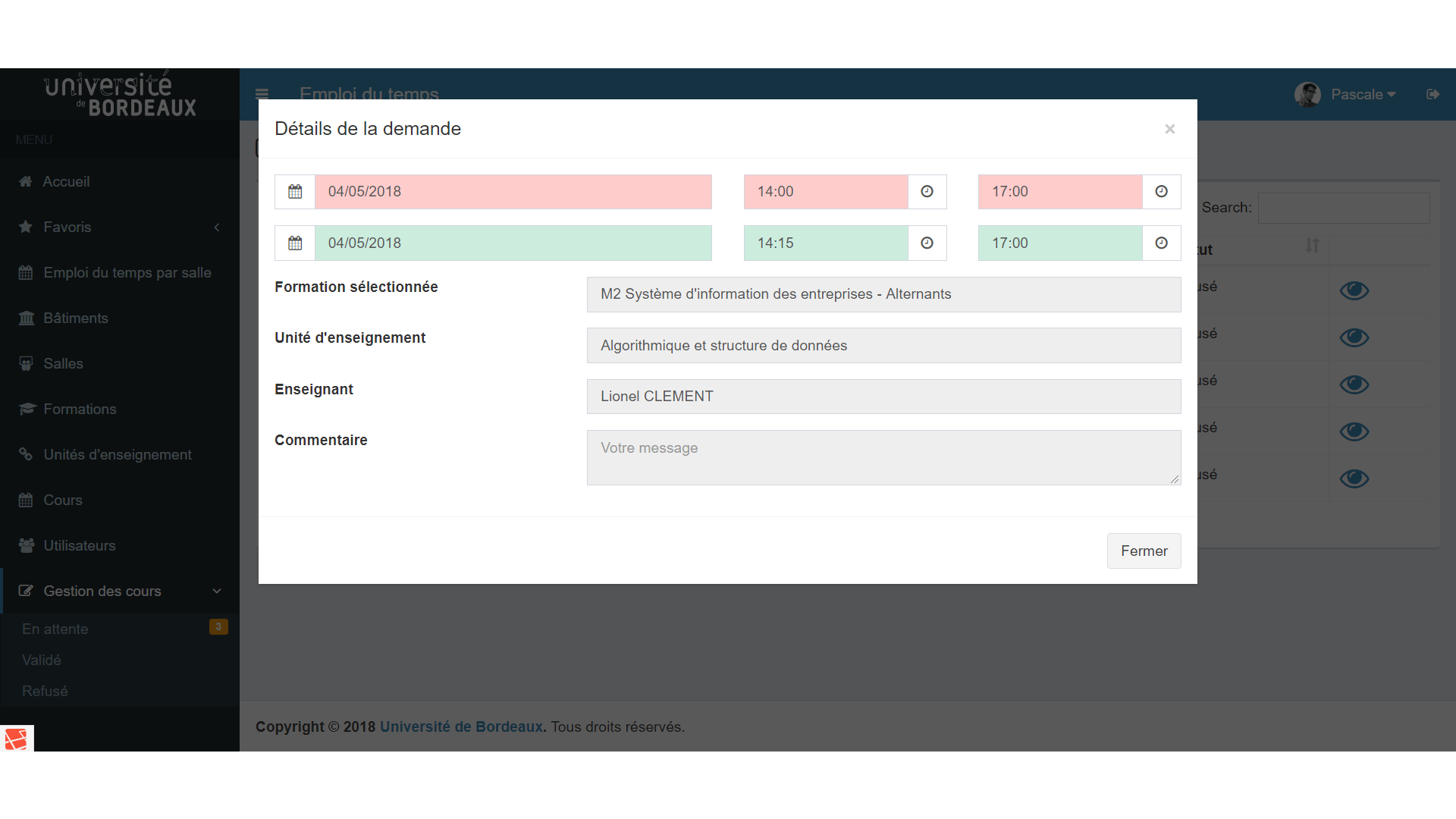
Task: Click the red icon in bottom-left corner
Action: coord(16,739)
